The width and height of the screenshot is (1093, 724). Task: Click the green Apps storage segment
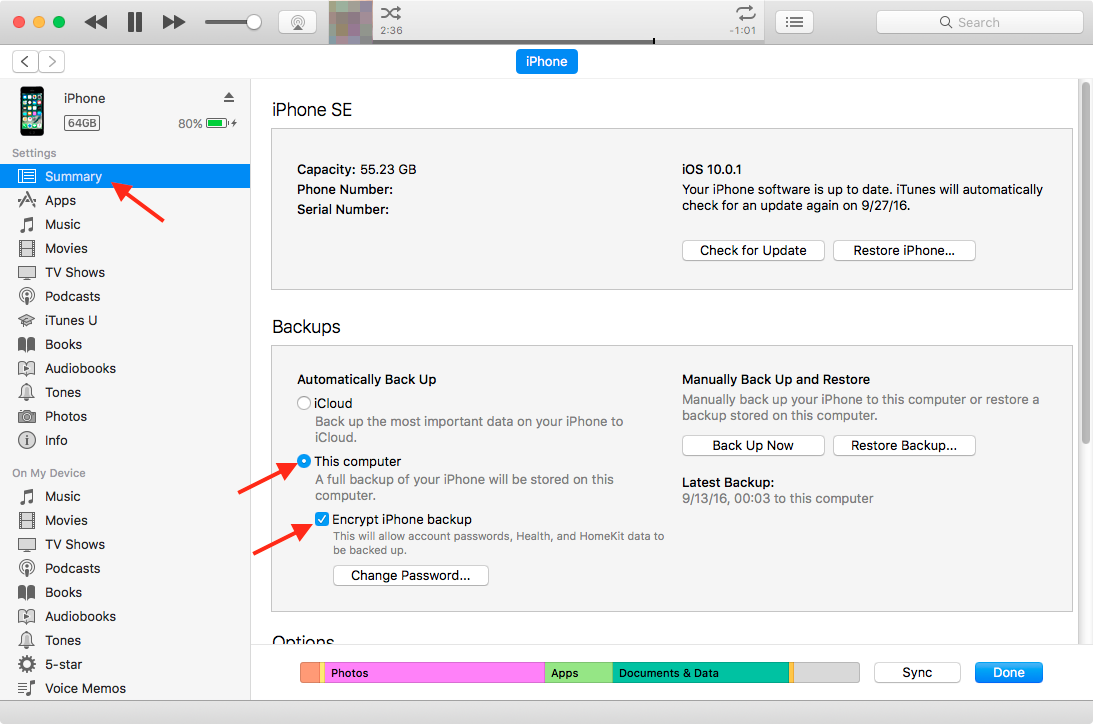(579, 673)
